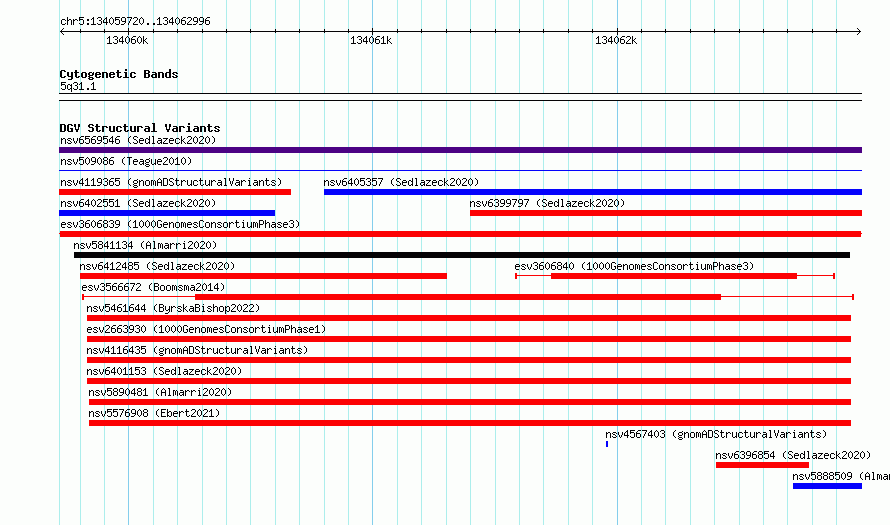Open nsv6402551 (Sedlazeck2020) label
This screenshot has height=525, width=890.
[x=138, y=203]
